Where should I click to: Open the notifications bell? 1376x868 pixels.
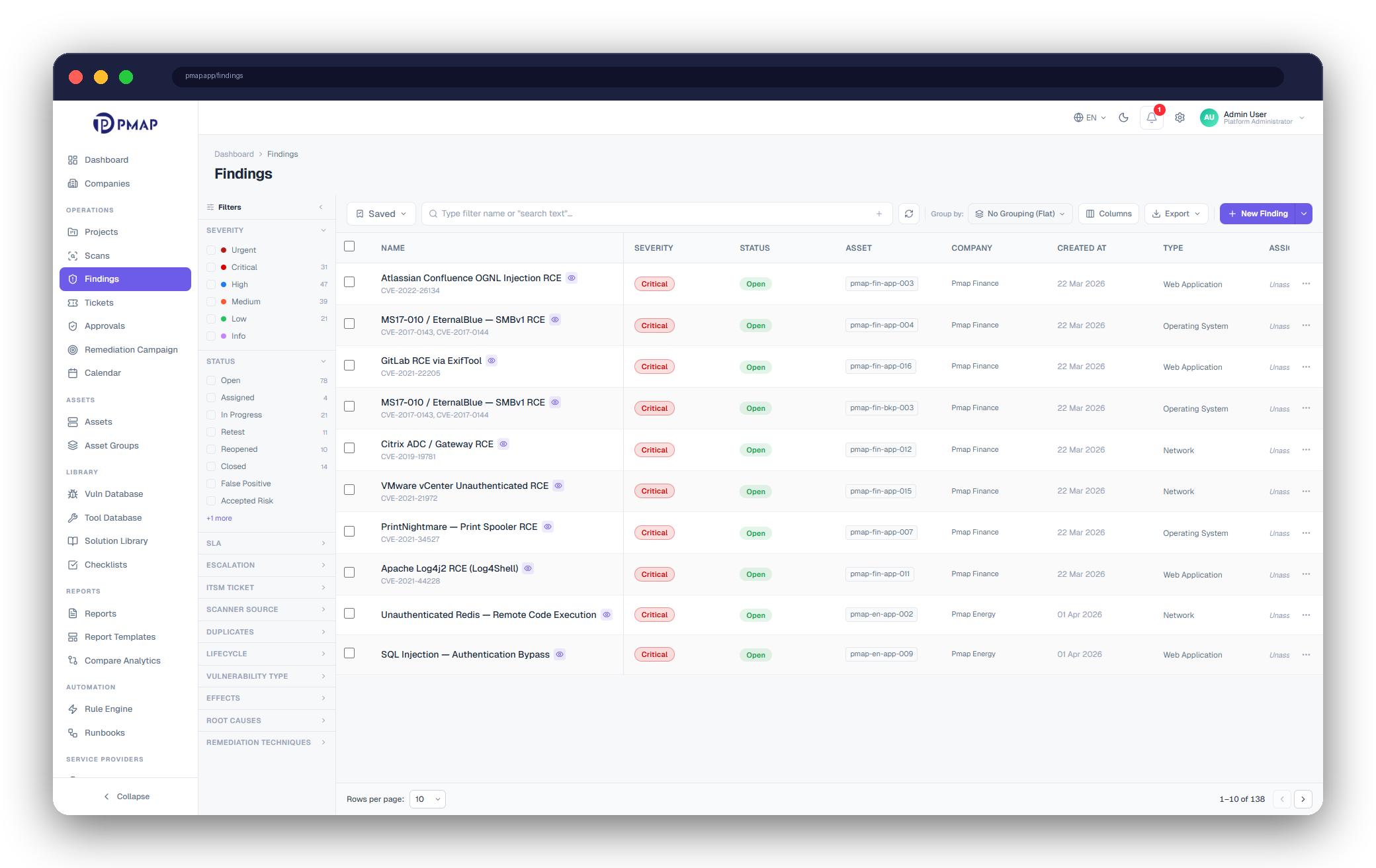tap(1151, 118)
